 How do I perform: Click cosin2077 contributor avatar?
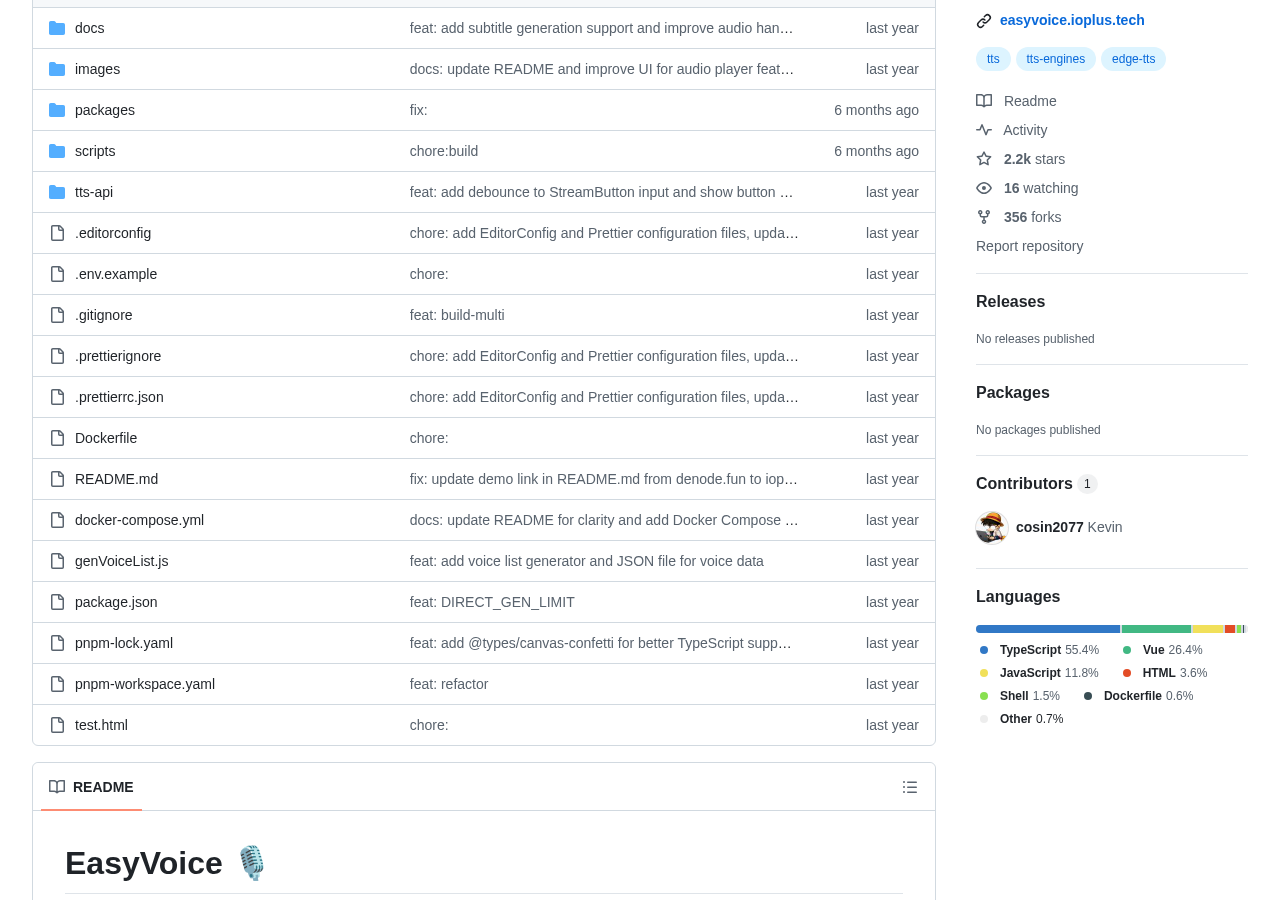[x=992, y=527]
